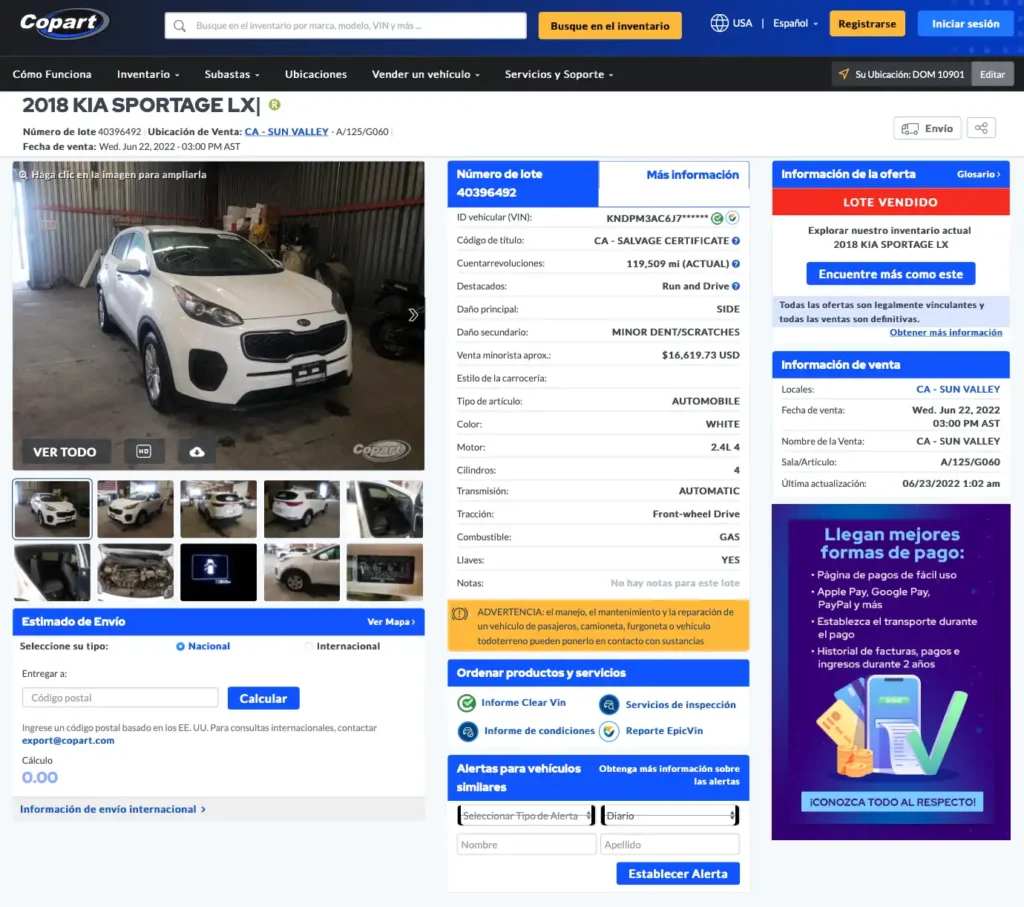The image size is (1024, 907).
Task: Open CA - SUN VALLEY link near the lot number
Action: tap(286, 131)
